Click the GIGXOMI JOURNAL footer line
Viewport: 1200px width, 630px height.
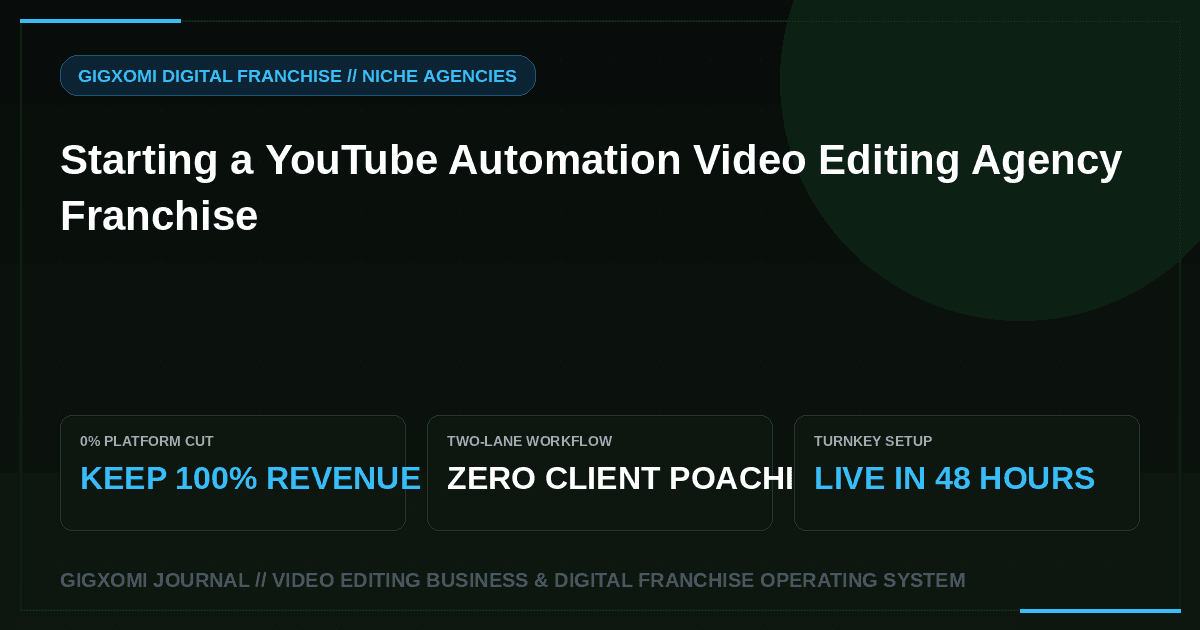(513, 580)
